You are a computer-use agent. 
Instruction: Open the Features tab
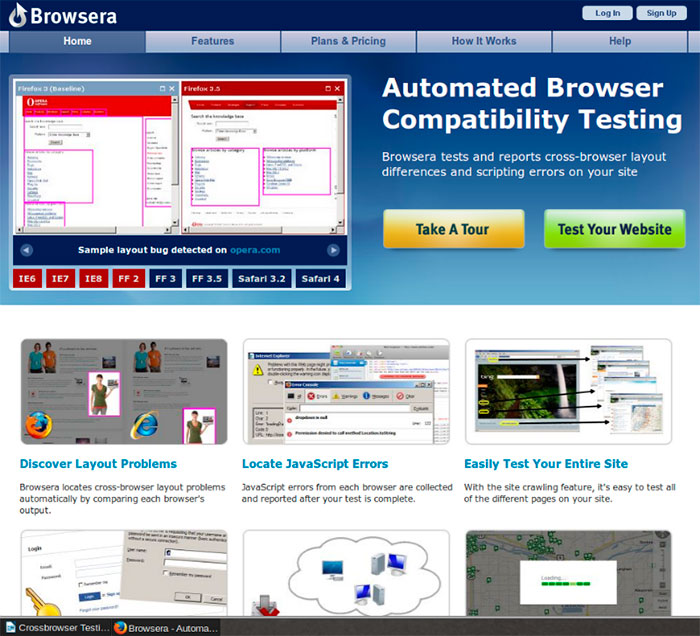[212, 41]
